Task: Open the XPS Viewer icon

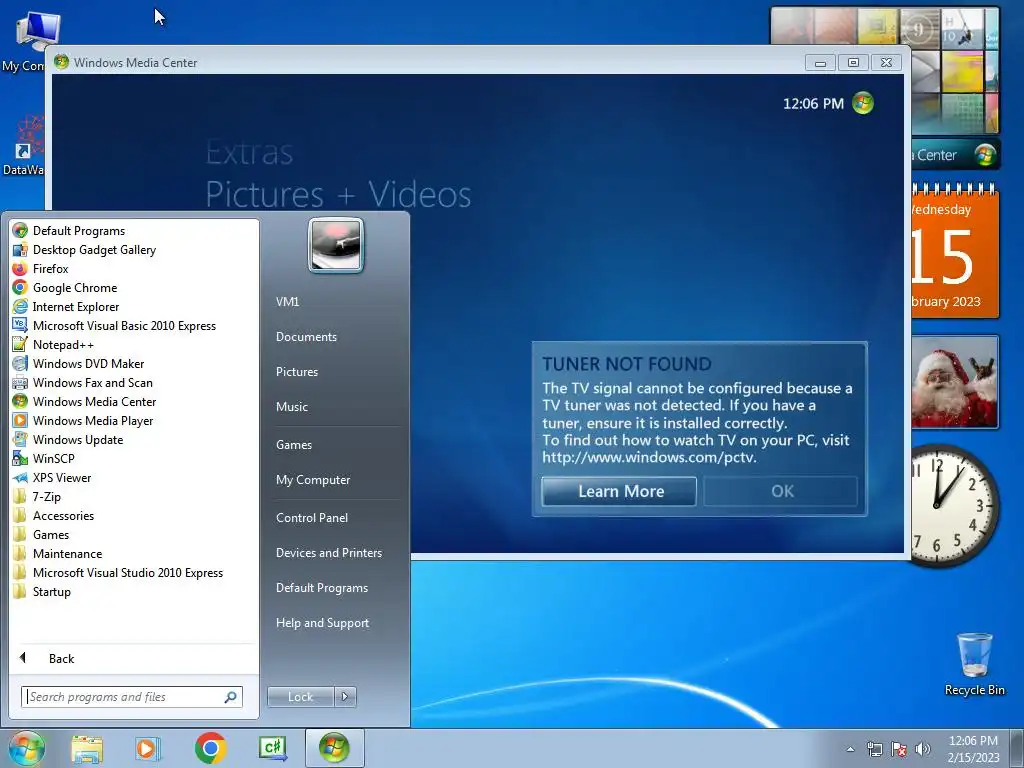Action: pos(20,477)
